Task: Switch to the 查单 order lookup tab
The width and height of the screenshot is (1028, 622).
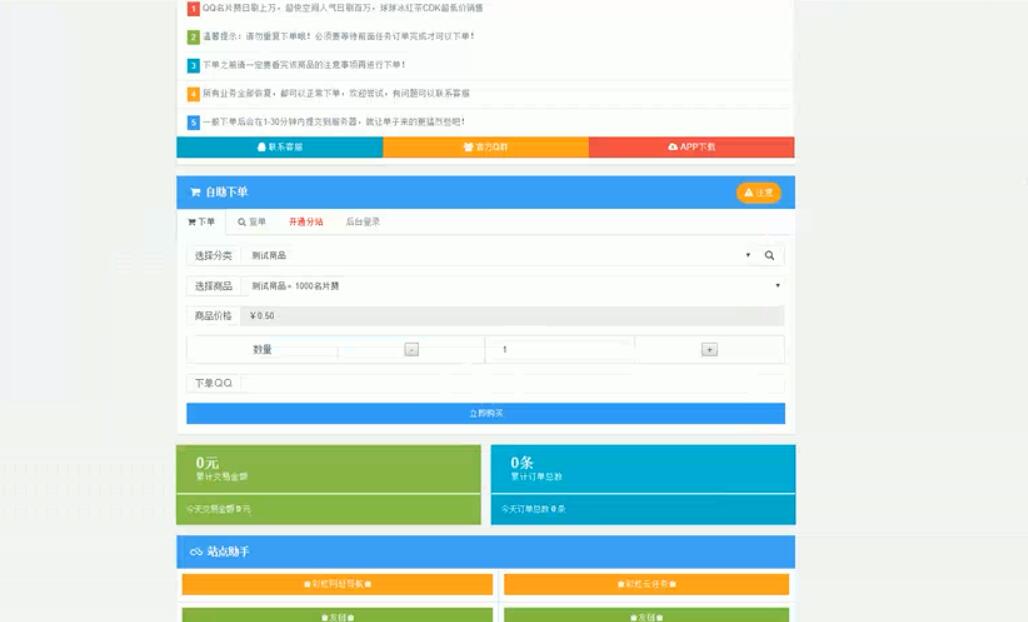Action: click(x=252, y=222)
